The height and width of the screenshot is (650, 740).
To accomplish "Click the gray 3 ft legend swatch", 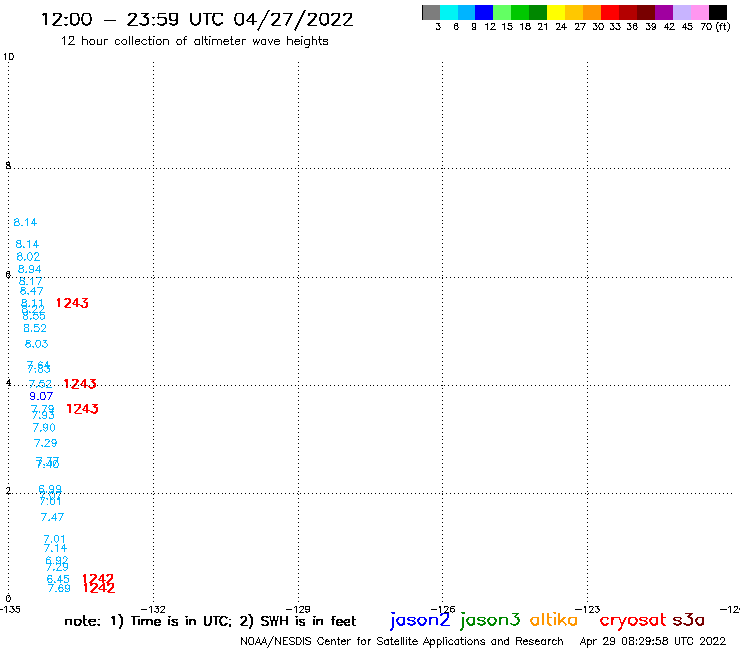I will [x=431, y=12].
